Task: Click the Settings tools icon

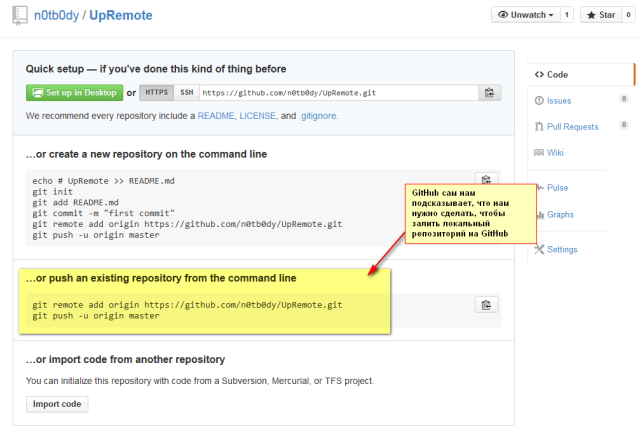Action: click(539, 249)
